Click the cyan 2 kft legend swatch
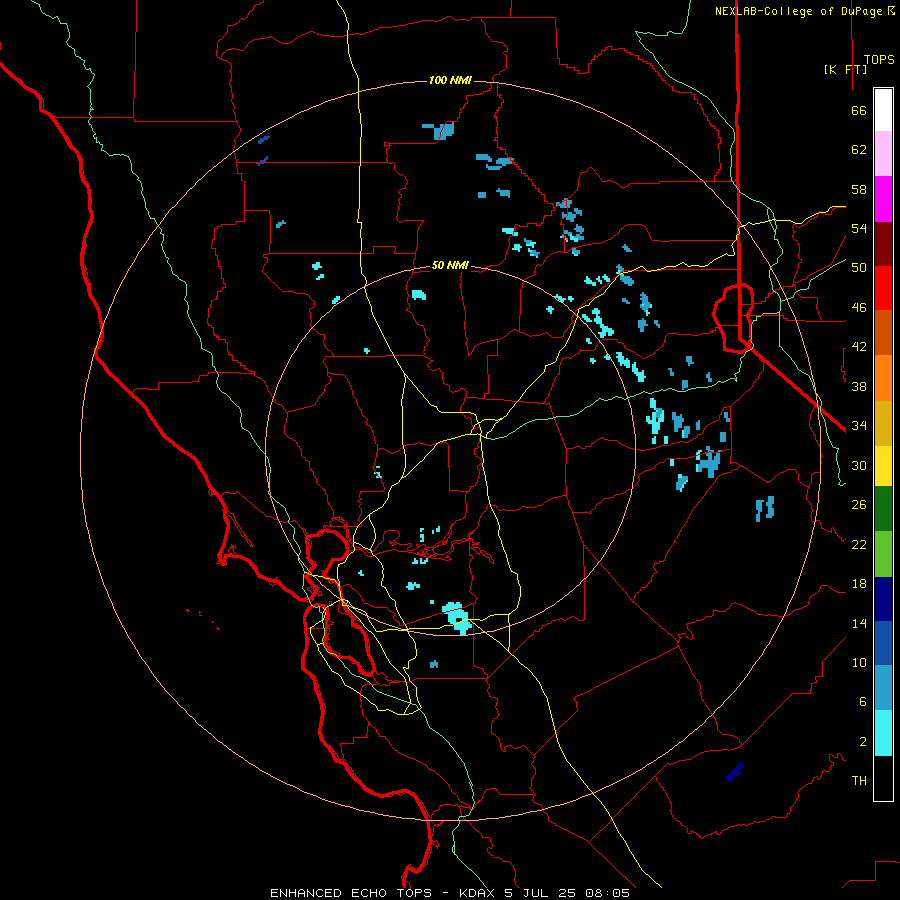900x900 pixels. [x=883, y=733]
